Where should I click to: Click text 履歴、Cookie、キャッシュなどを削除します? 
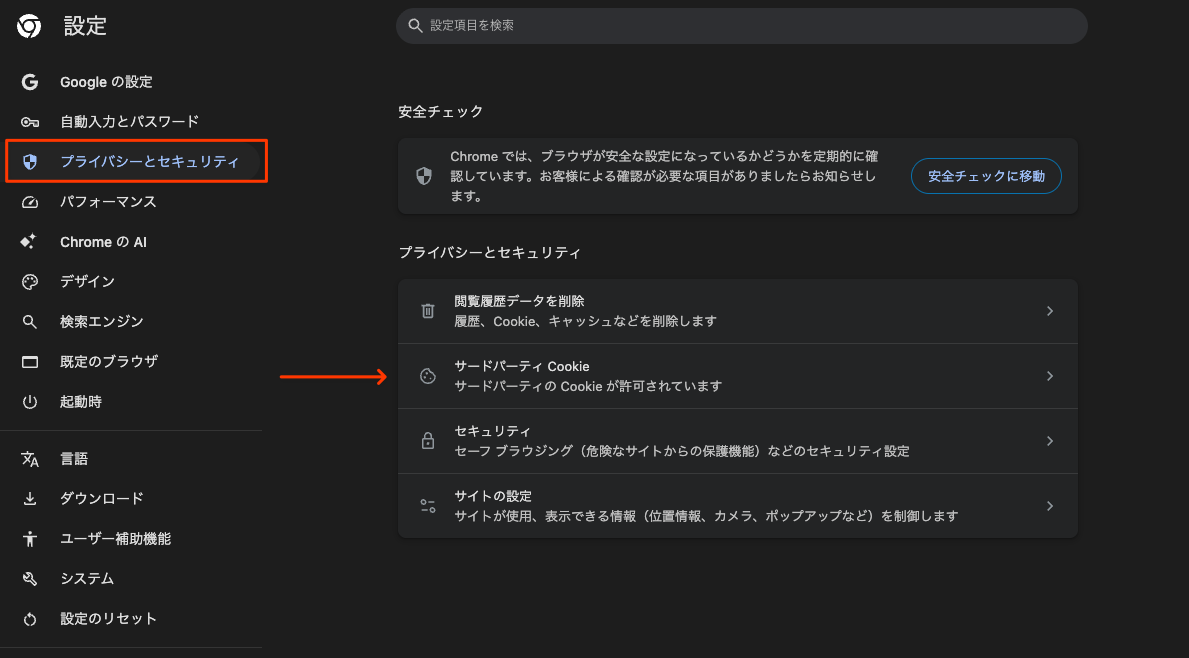(x=585, y=321)
